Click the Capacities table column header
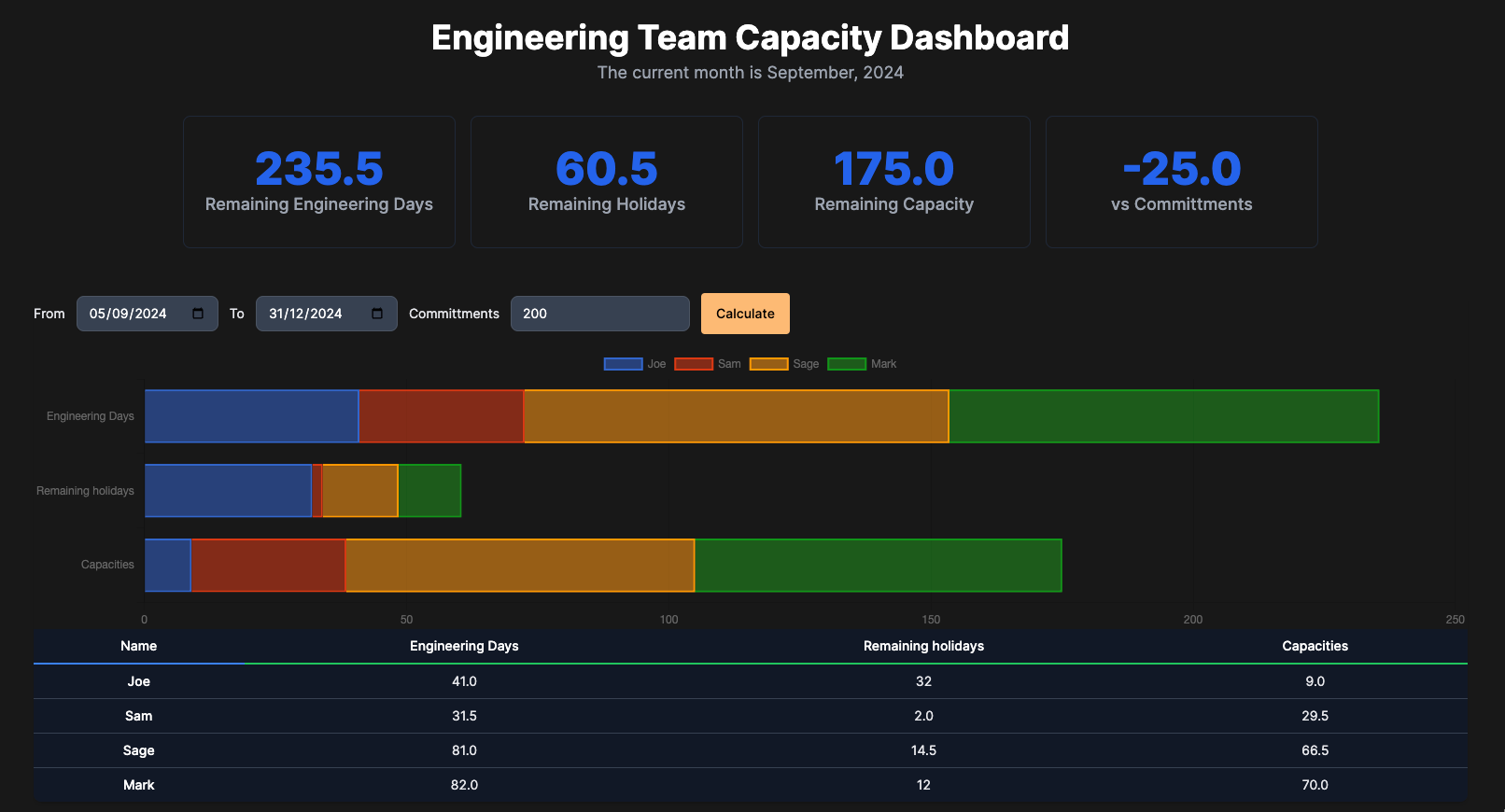The image size is (1505, 812). 1315,646
